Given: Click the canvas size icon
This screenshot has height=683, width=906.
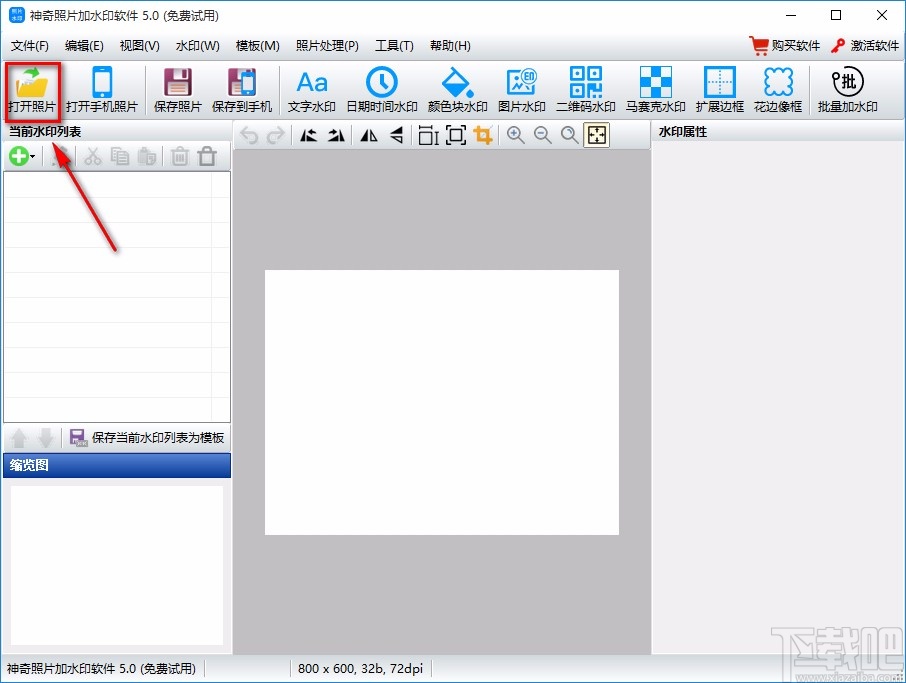Looking at the screenshot, I should tap(456, 135).
